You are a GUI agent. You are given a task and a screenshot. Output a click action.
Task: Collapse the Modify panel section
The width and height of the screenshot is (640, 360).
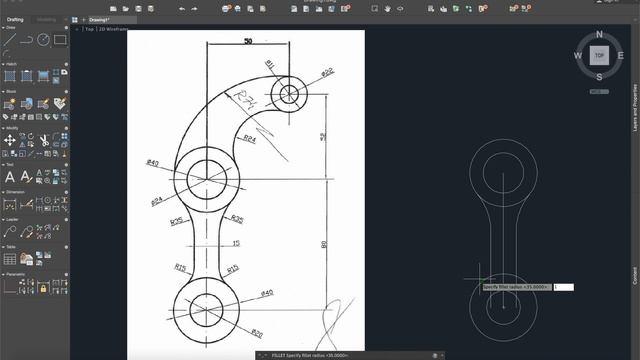tap(3, 128)
